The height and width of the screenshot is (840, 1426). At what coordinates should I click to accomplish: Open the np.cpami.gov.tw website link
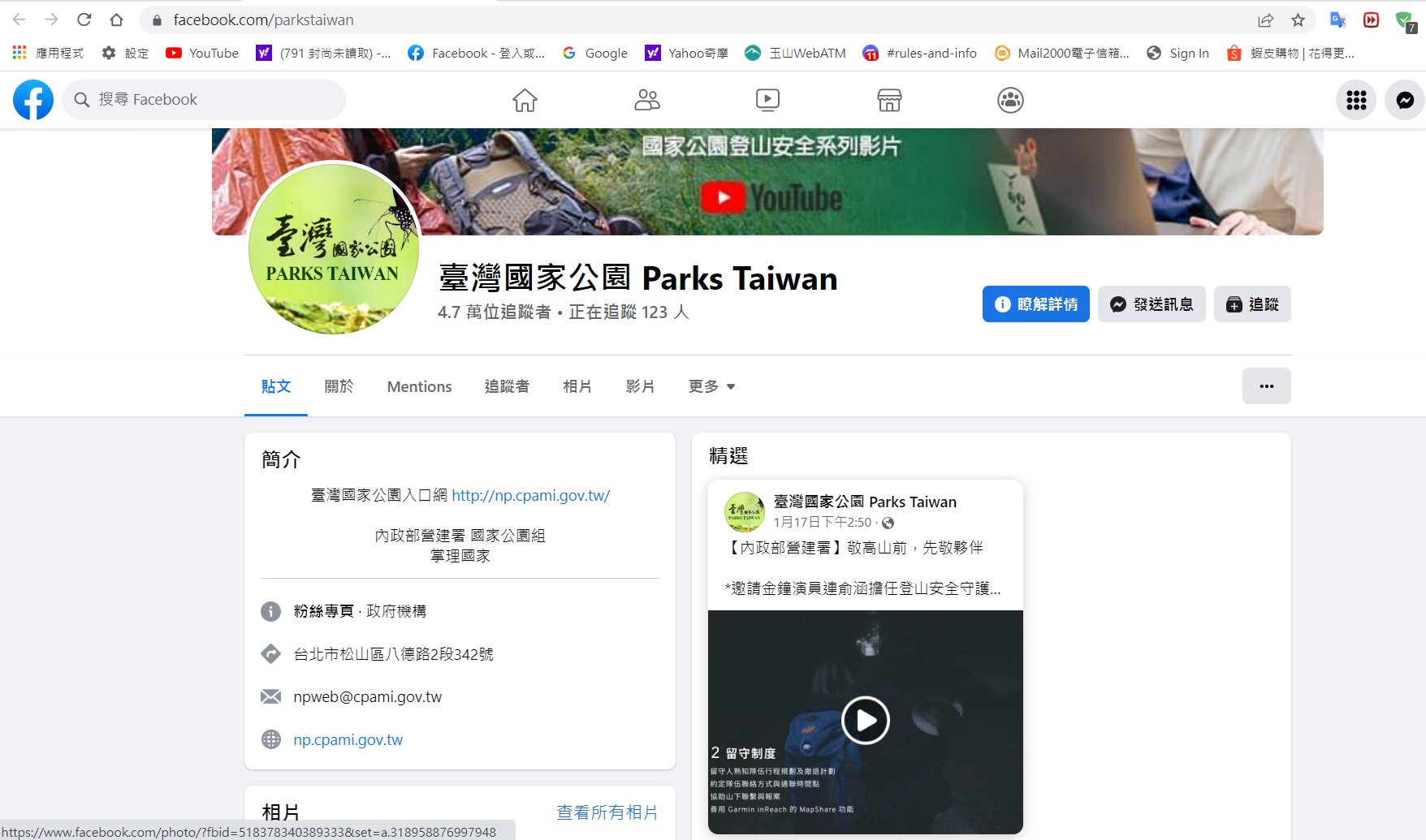[x=348, y=739]
